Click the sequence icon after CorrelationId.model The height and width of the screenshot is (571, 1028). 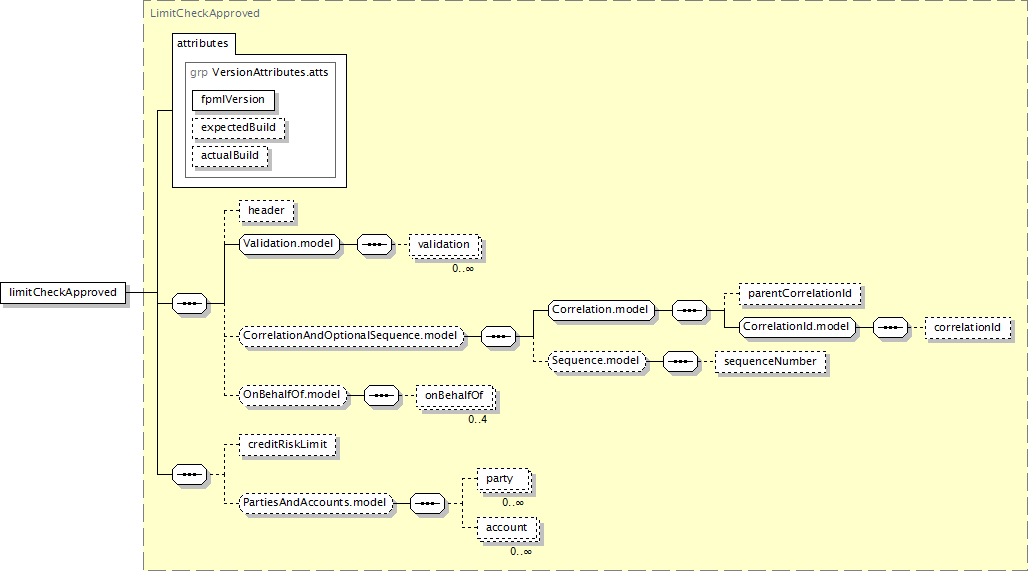pyautogui.click(x=890, y=327)
